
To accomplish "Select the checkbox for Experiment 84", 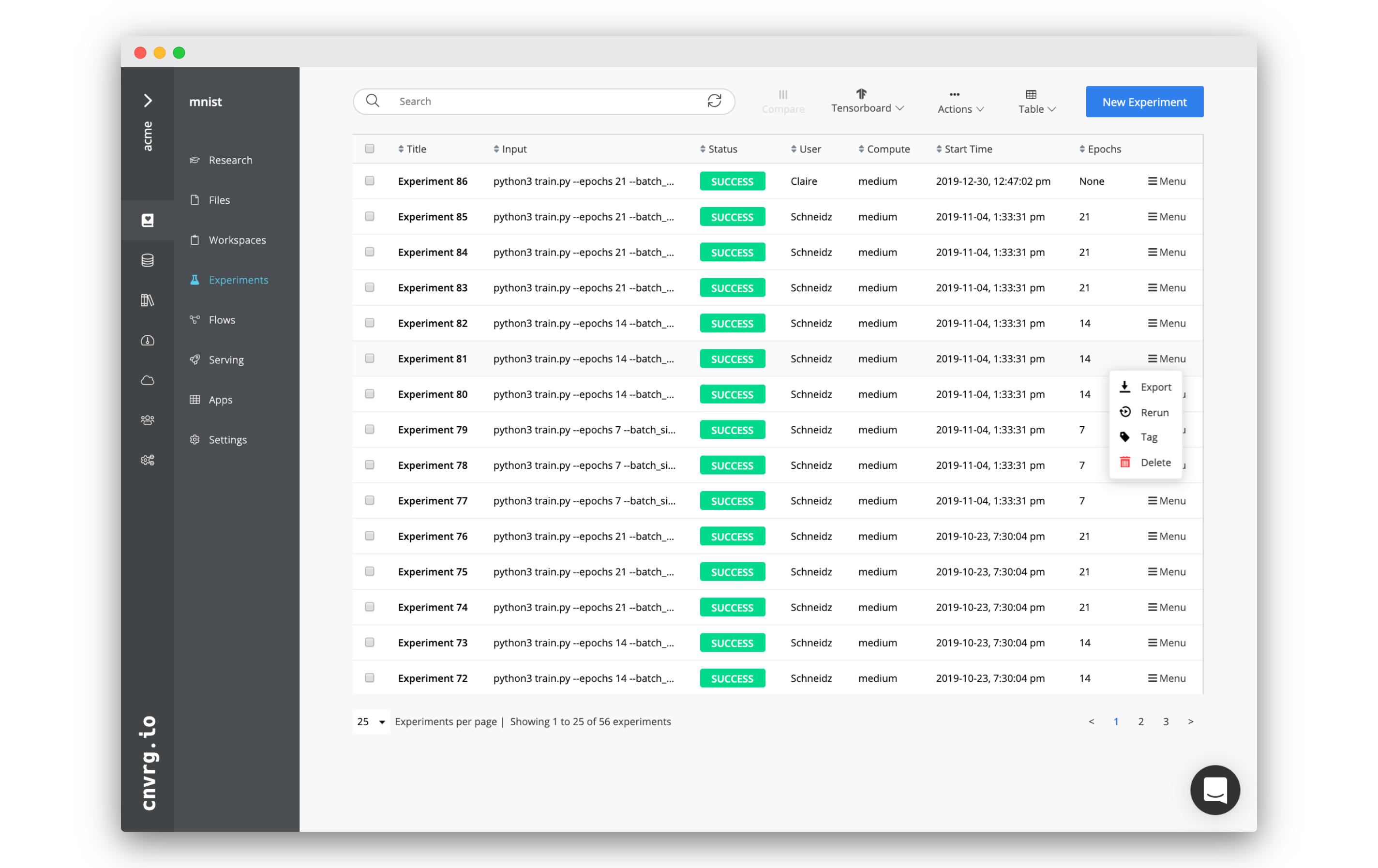I will [369, 252].
